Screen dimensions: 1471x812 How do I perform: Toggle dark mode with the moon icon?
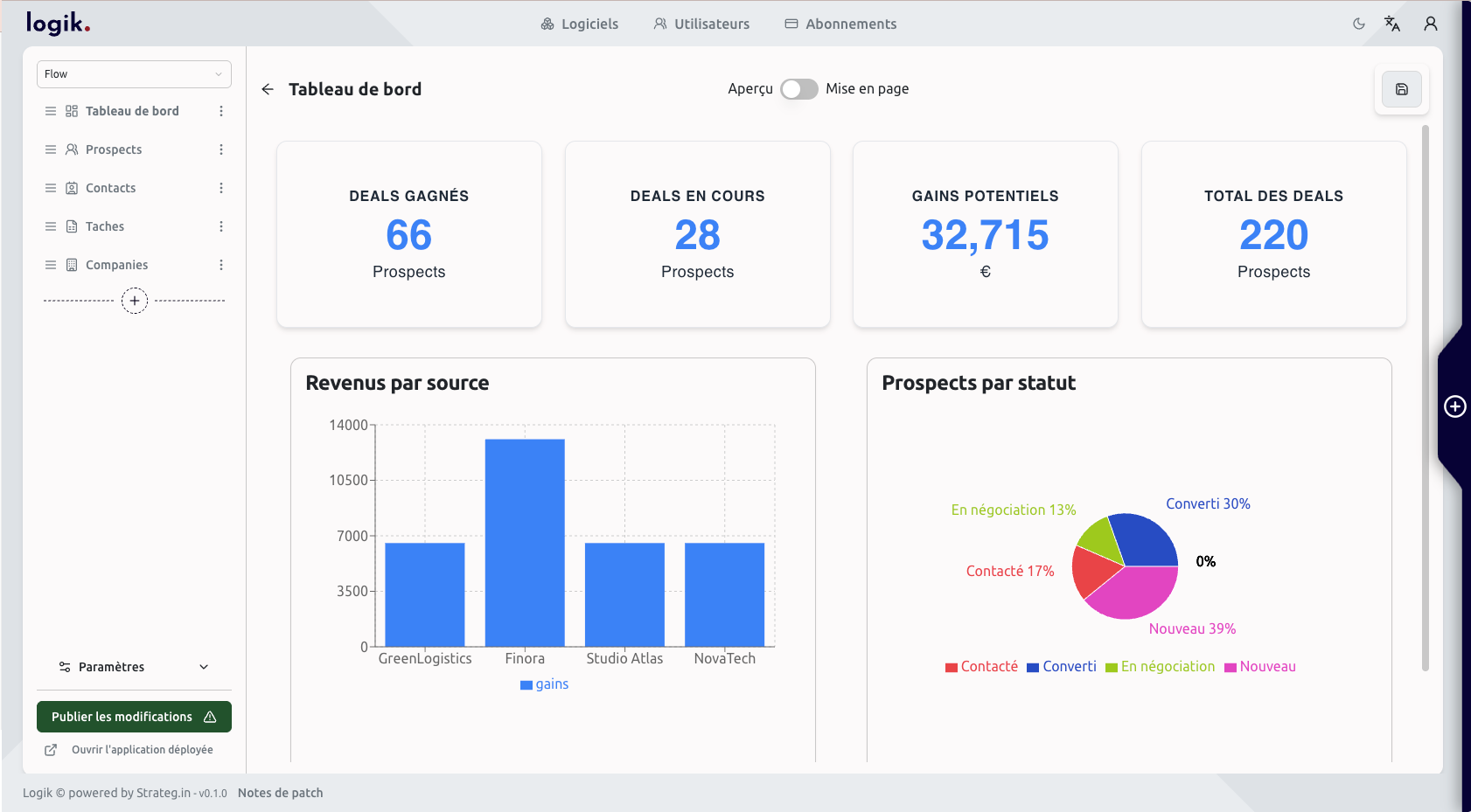tap(1359, 24)
